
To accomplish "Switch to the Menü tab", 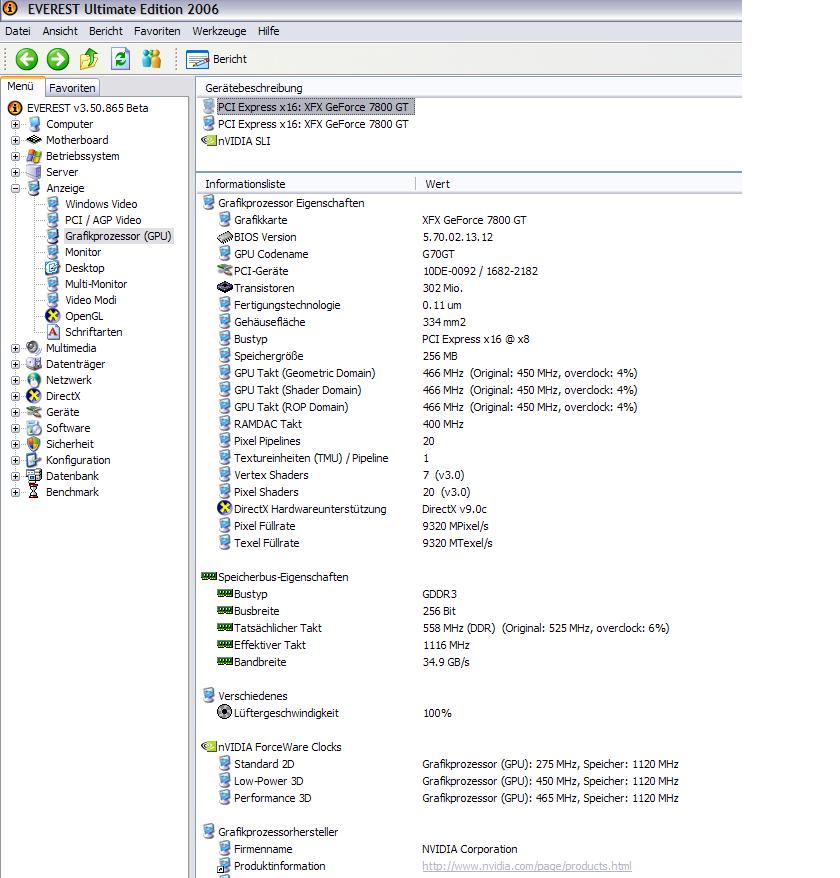I will [21, 86].
